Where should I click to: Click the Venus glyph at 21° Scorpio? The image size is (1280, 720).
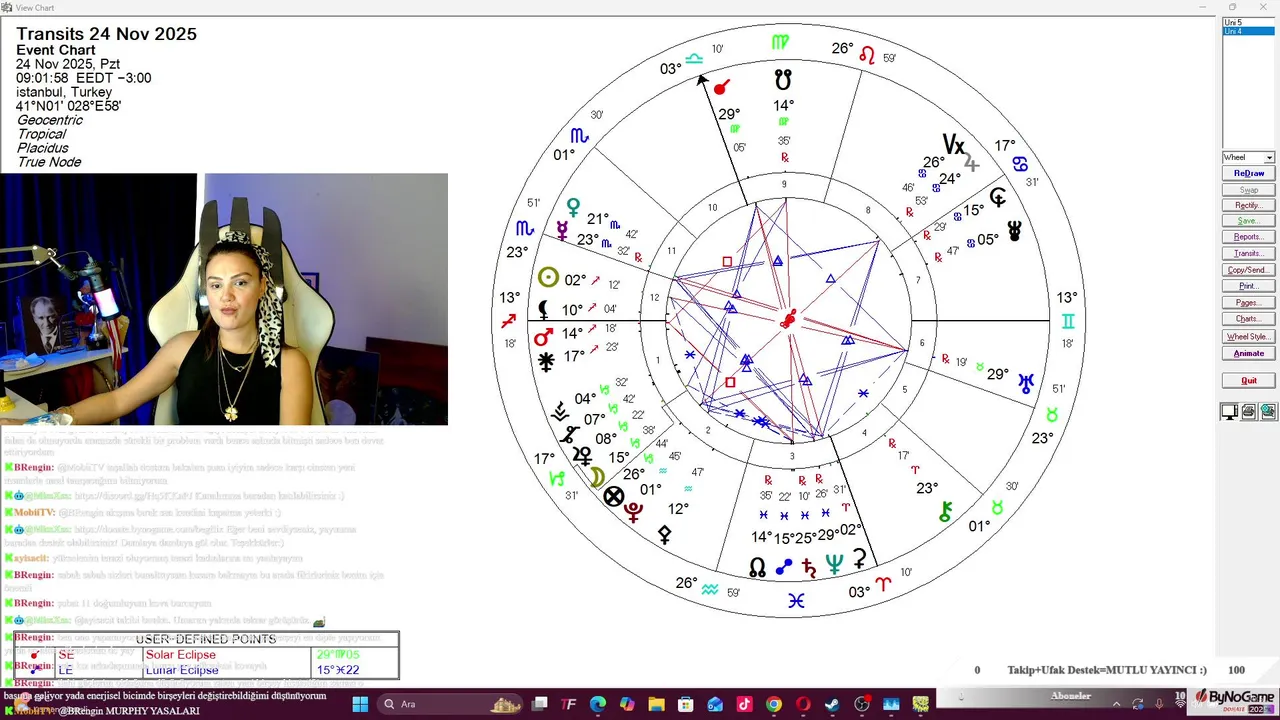(573, 208)
